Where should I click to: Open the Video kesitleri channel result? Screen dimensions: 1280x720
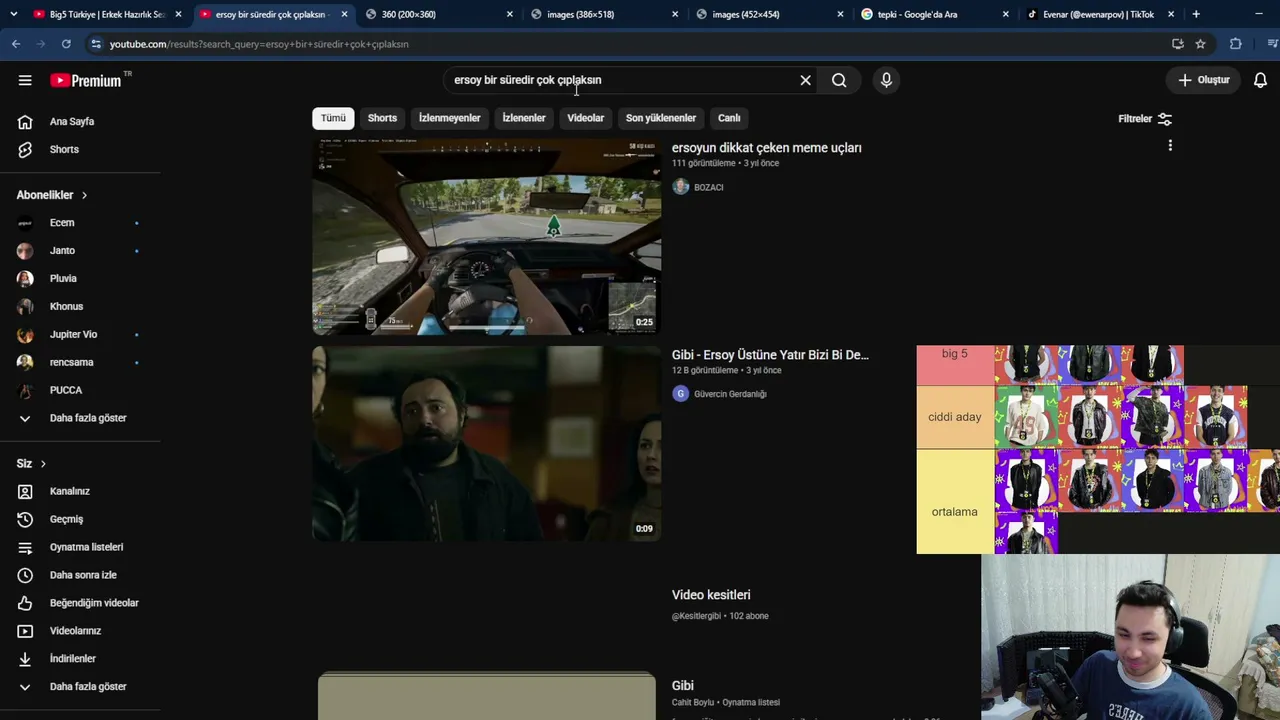(711, 595)
